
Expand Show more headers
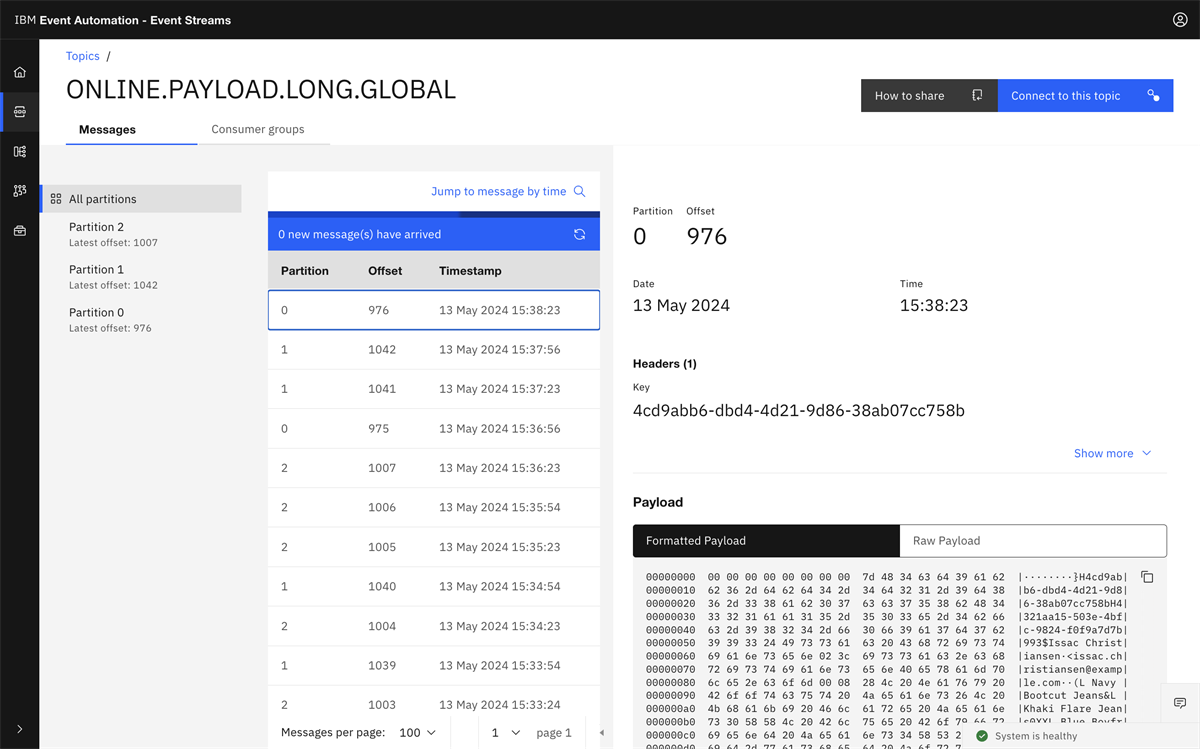point(1112,453)
